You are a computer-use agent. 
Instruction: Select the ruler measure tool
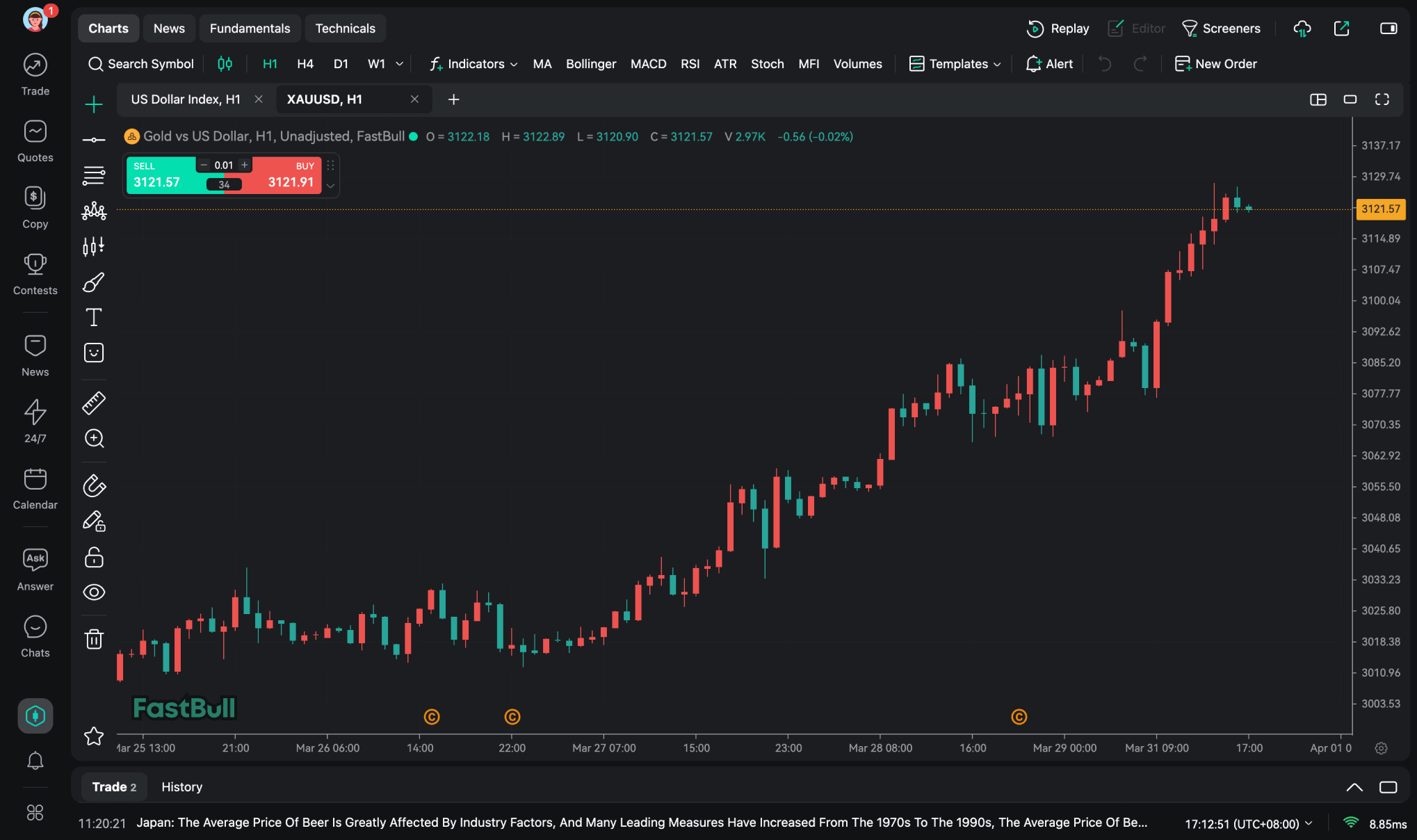pos(94,403)
